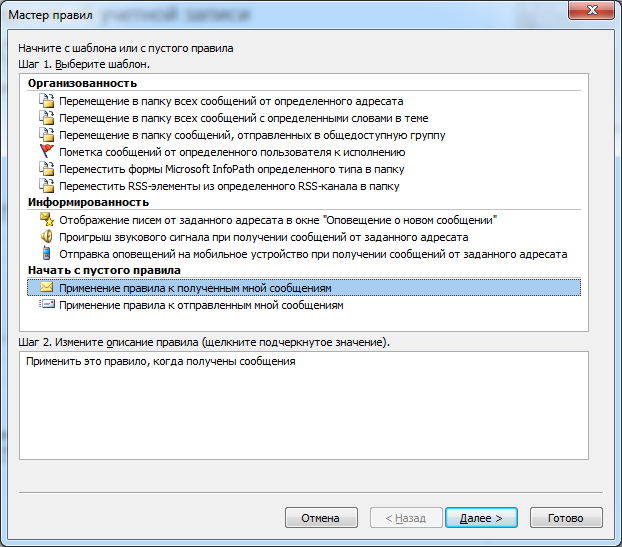The height and width of the screenshot is (547, 622).
Task: Click the envelope icon for received messages rule
Action: click(x=46, y=287)
